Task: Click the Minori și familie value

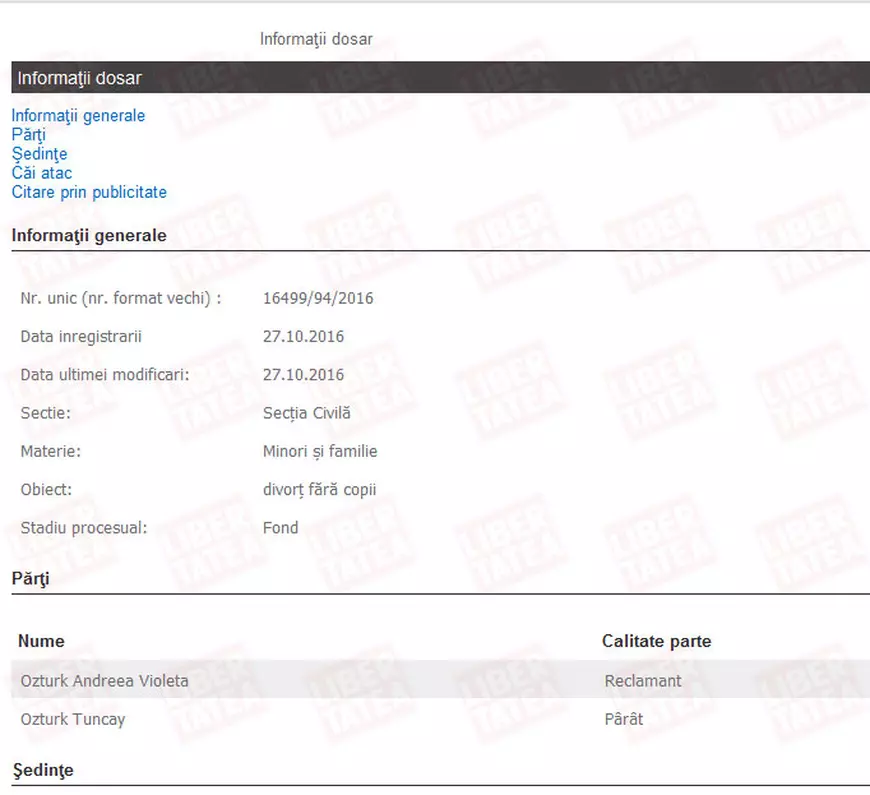Action: tap(320, 452)
